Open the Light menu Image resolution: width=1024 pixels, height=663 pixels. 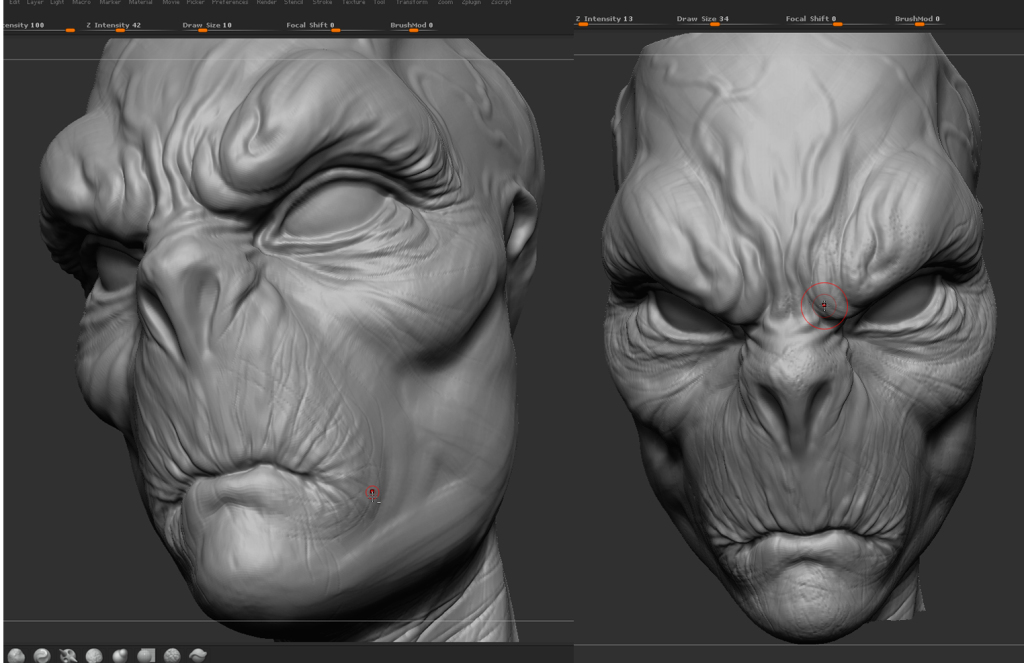[57, 3]
